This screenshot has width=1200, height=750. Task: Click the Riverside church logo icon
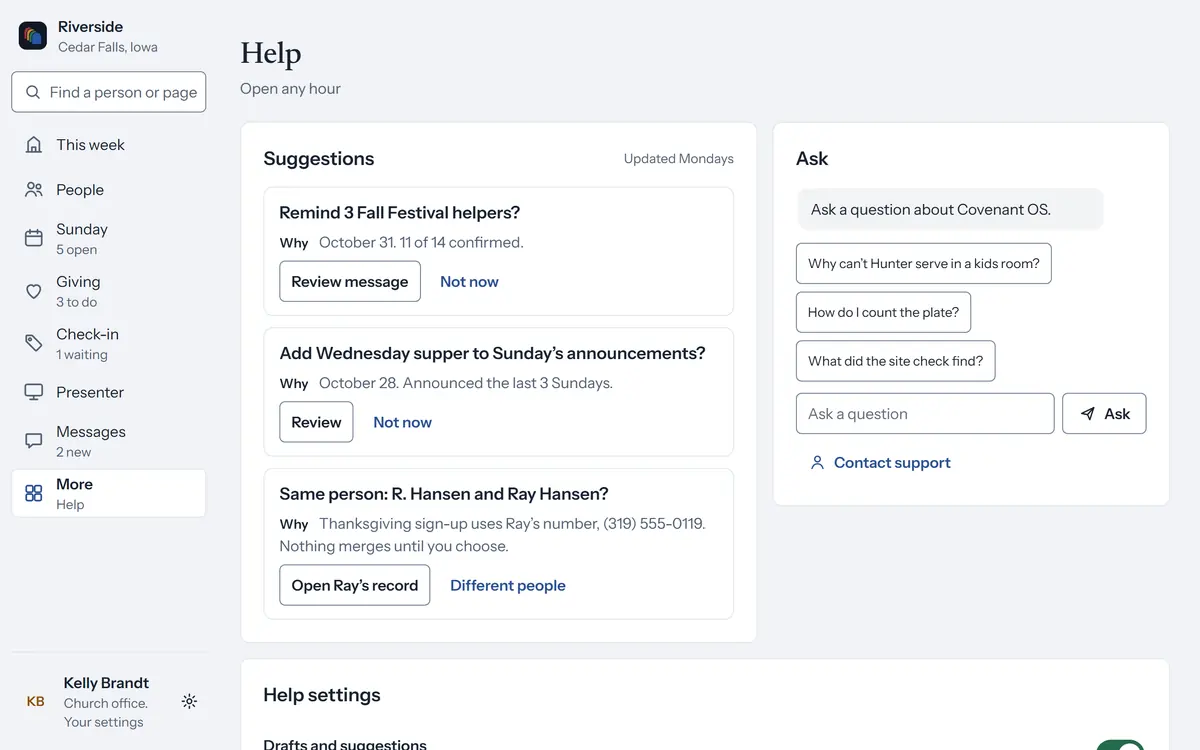point(33,36)
